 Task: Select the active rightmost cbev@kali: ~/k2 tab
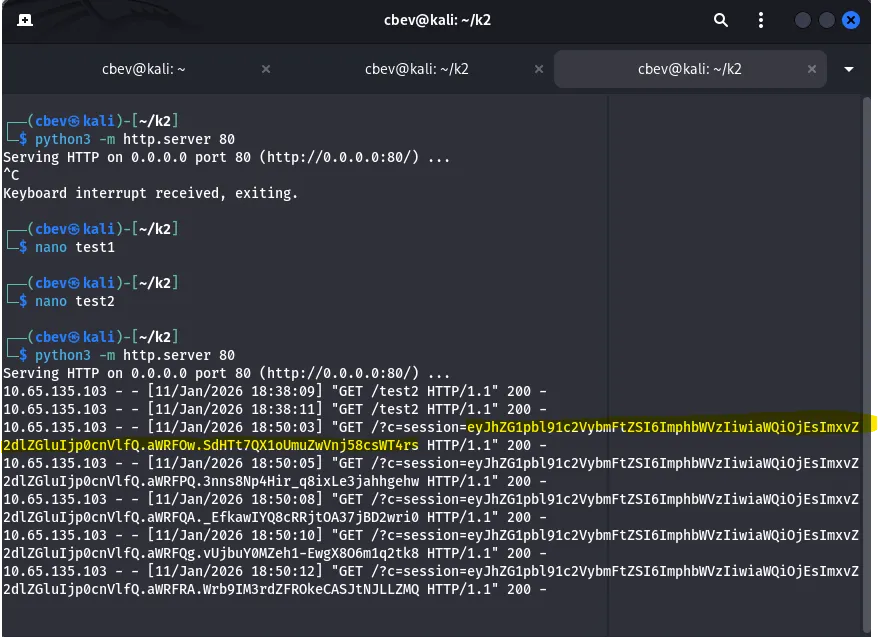(x=690, y=69)
